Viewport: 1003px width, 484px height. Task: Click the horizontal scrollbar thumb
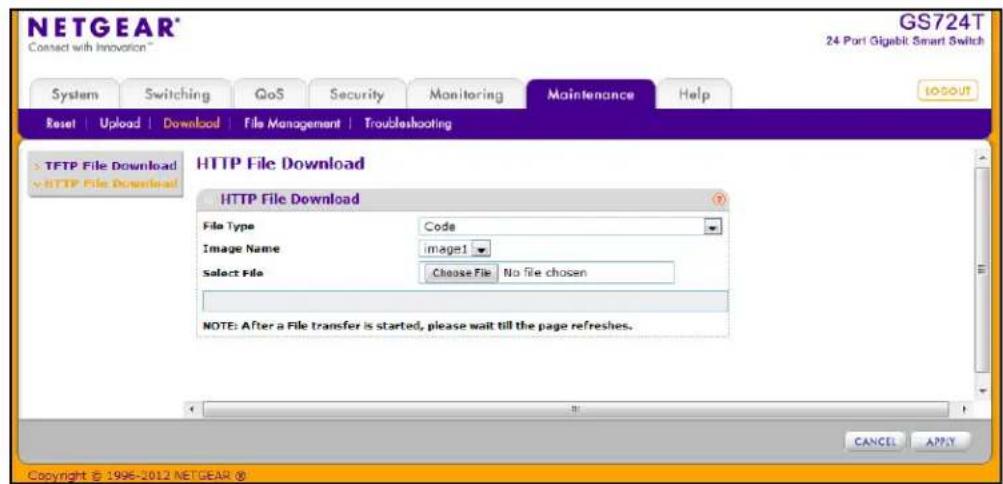click(575, 408)
